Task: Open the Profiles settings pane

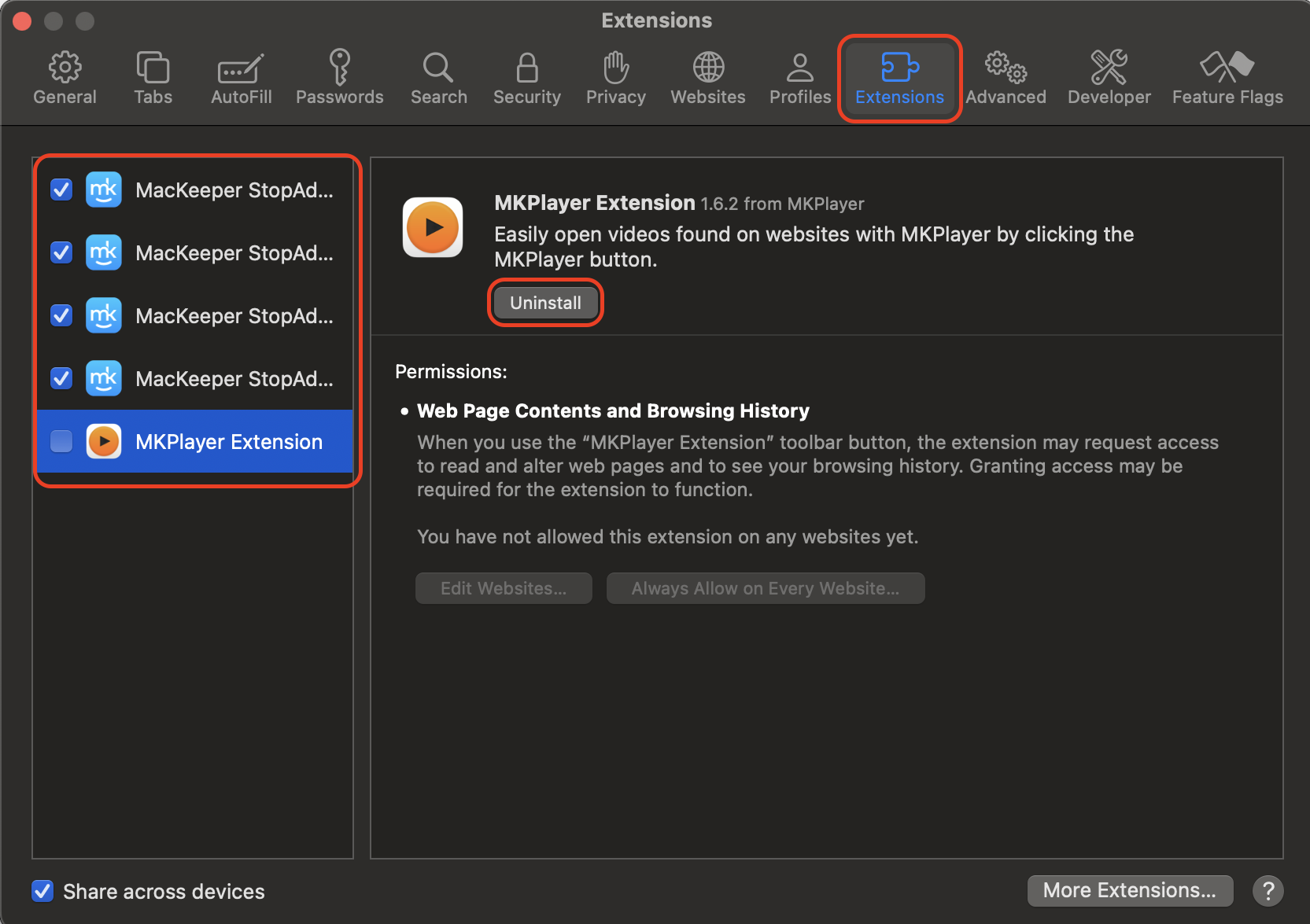Action: click(799, 76)
